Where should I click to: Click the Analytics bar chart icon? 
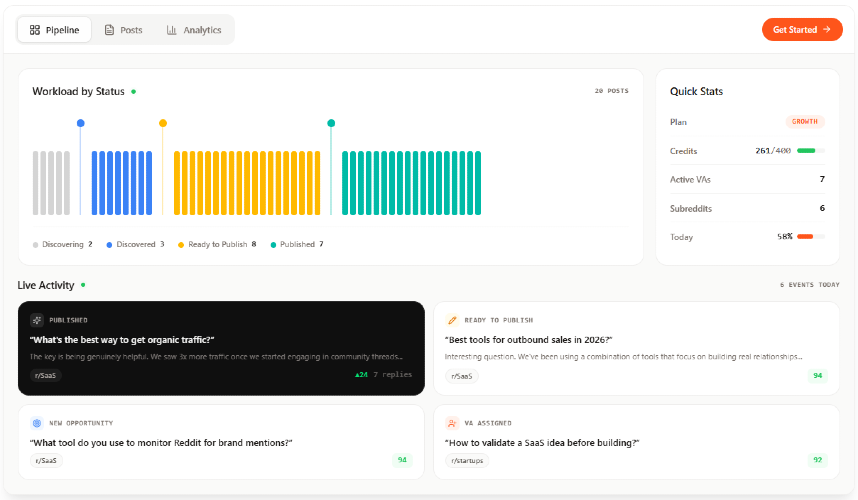[x=172, y=30]
